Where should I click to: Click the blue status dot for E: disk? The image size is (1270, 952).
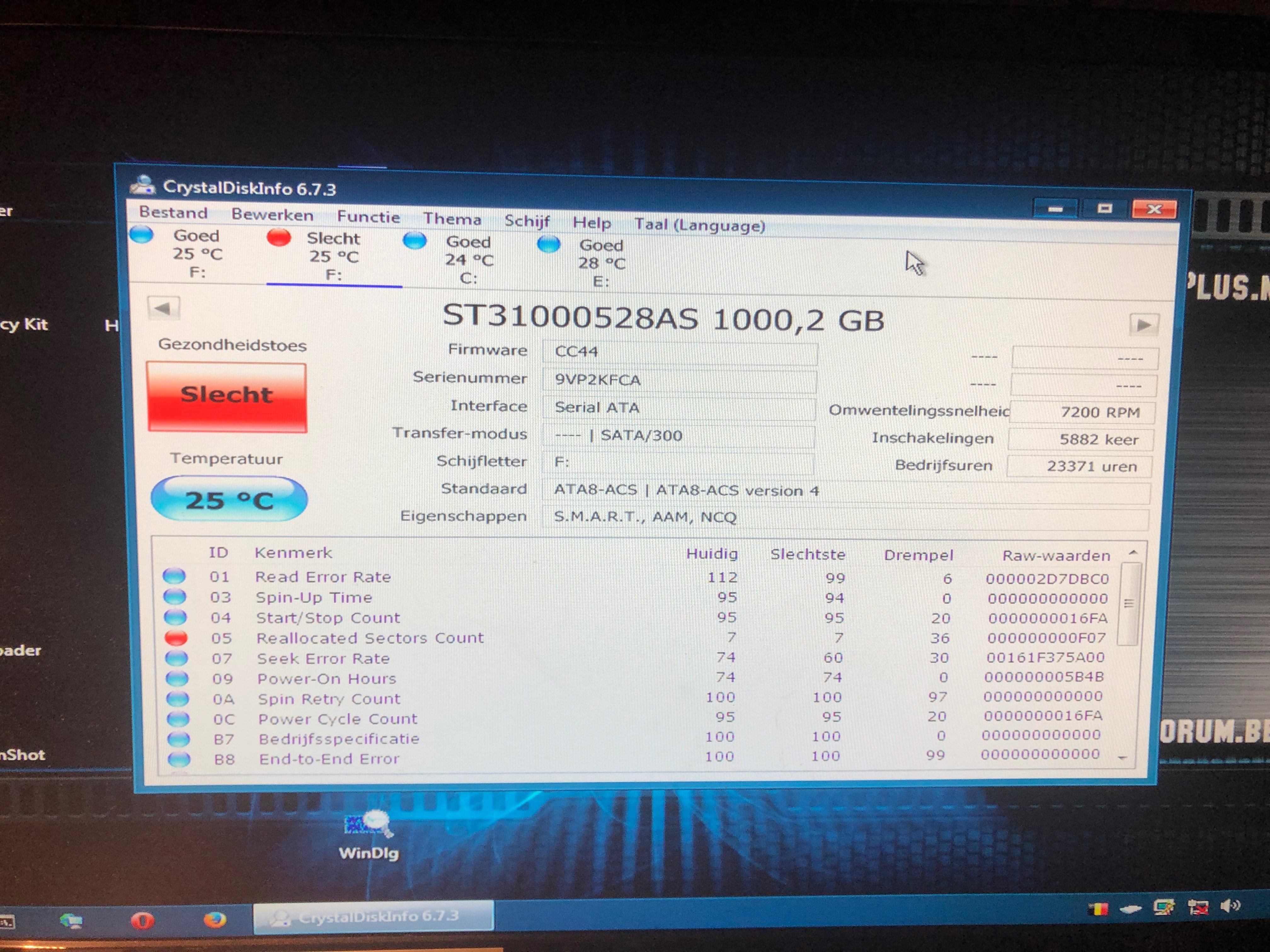pyautogui.click(x=548, y=244)
